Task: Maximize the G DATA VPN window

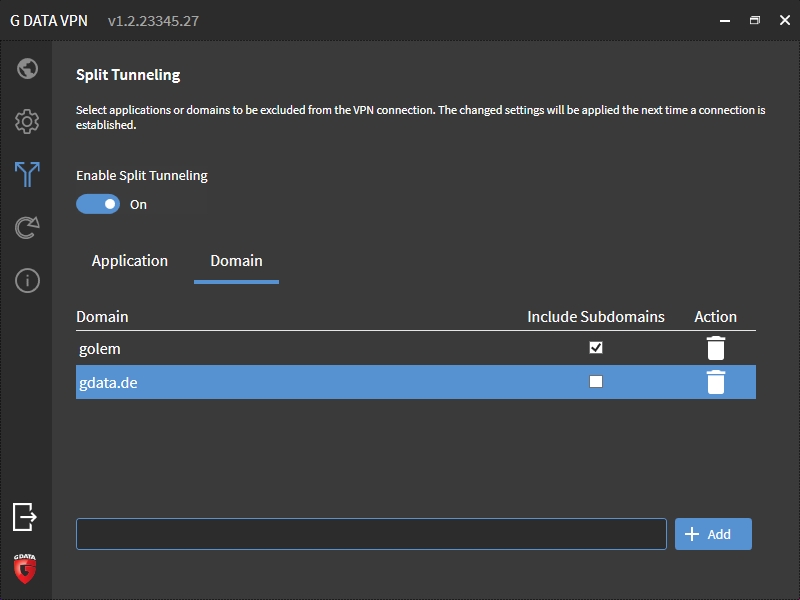Action: point(755,20)
